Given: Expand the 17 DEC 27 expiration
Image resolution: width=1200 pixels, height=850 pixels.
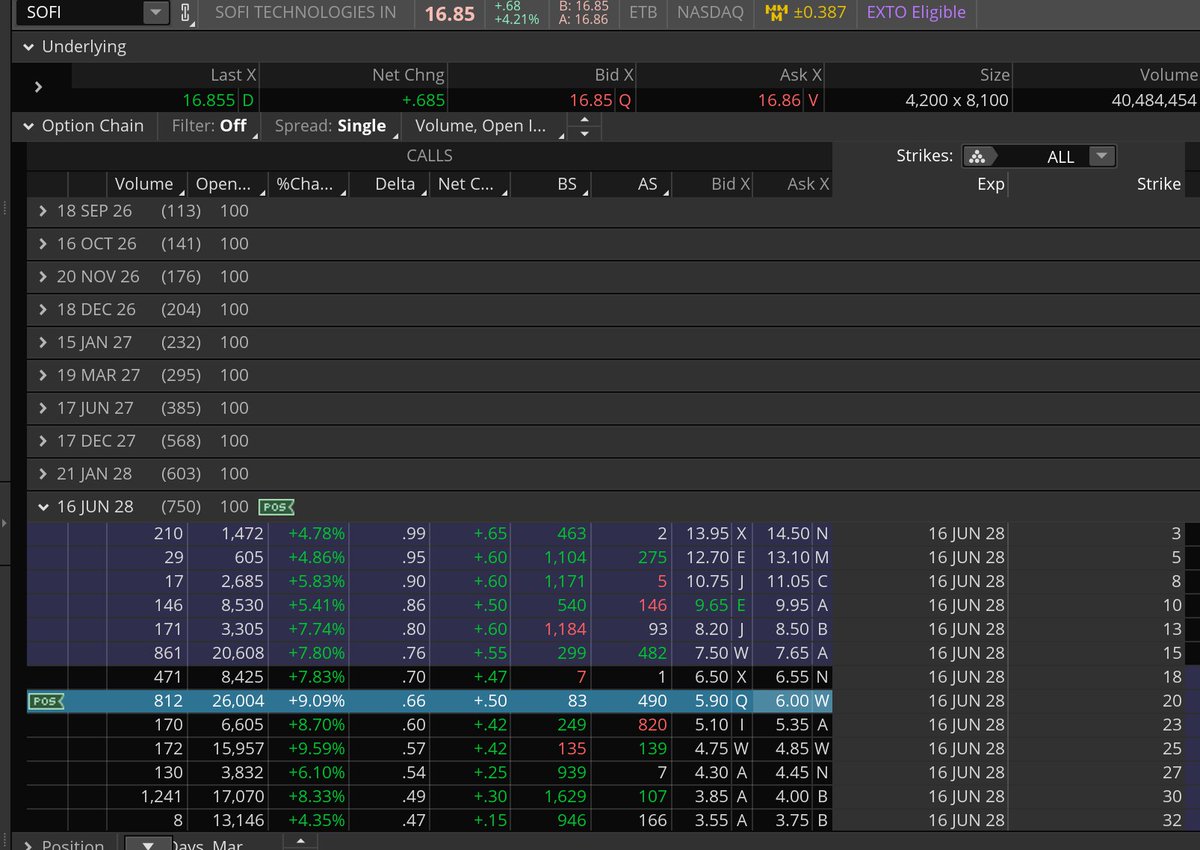Looking at the screenshot, I should tap(42, 441).
